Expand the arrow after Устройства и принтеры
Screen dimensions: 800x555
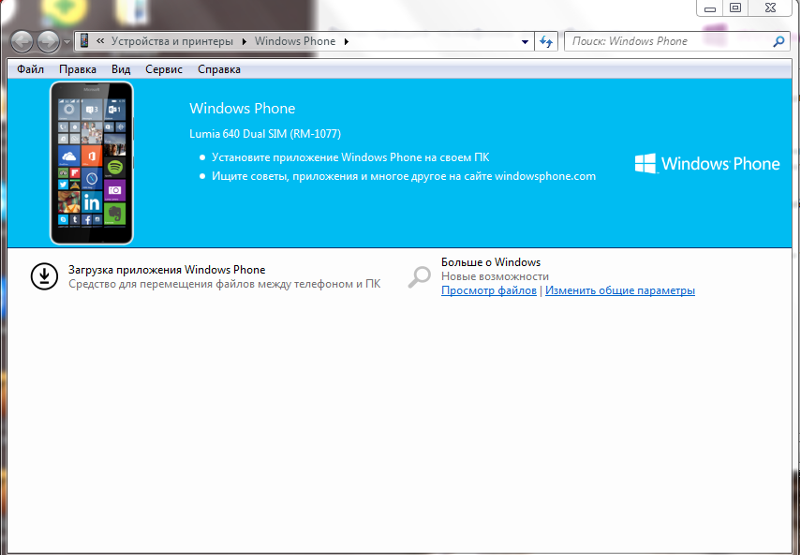click(243, 42)
